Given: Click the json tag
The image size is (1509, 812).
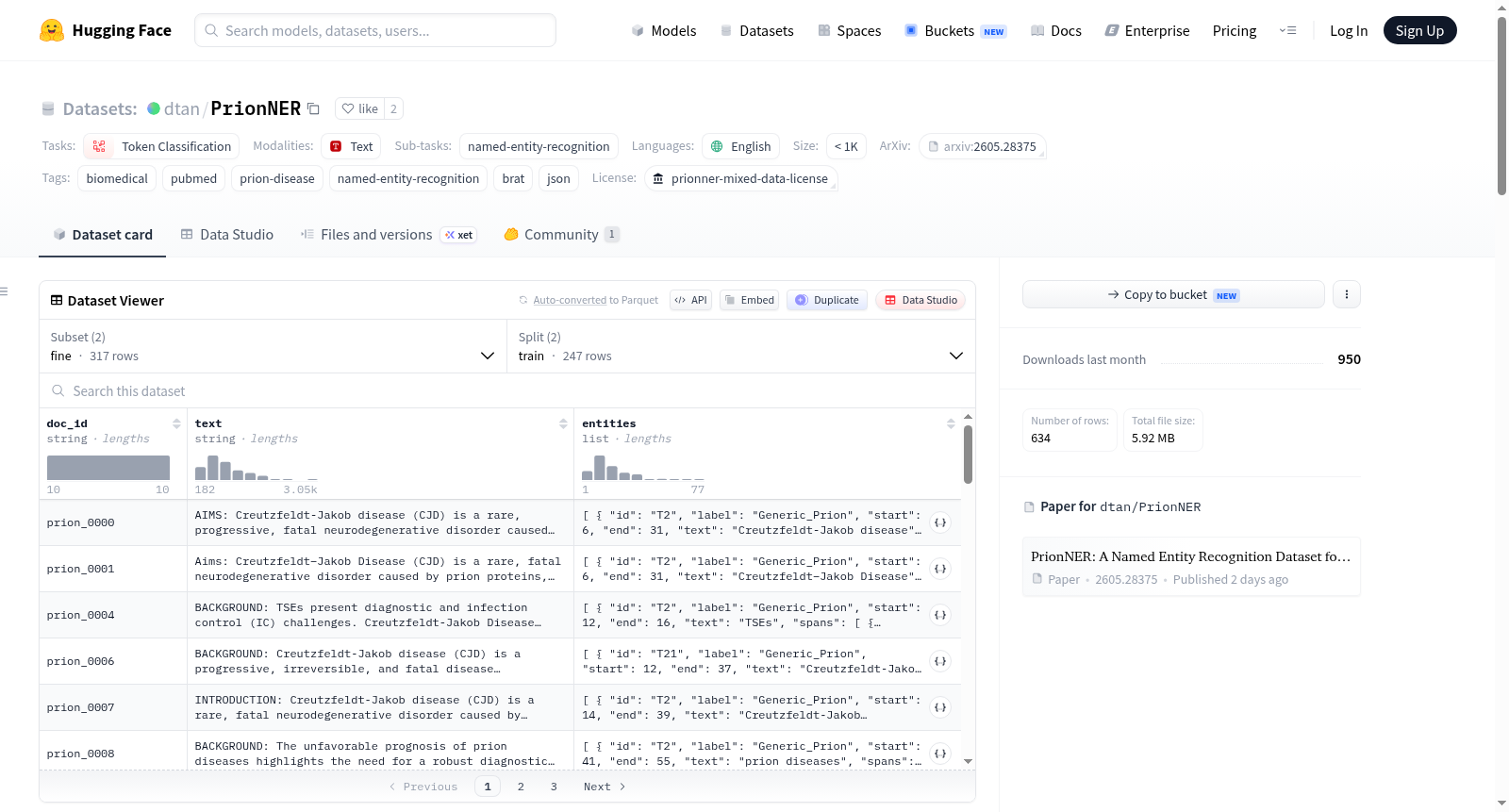Looking at the screenshot, I should tap(558, 178).
